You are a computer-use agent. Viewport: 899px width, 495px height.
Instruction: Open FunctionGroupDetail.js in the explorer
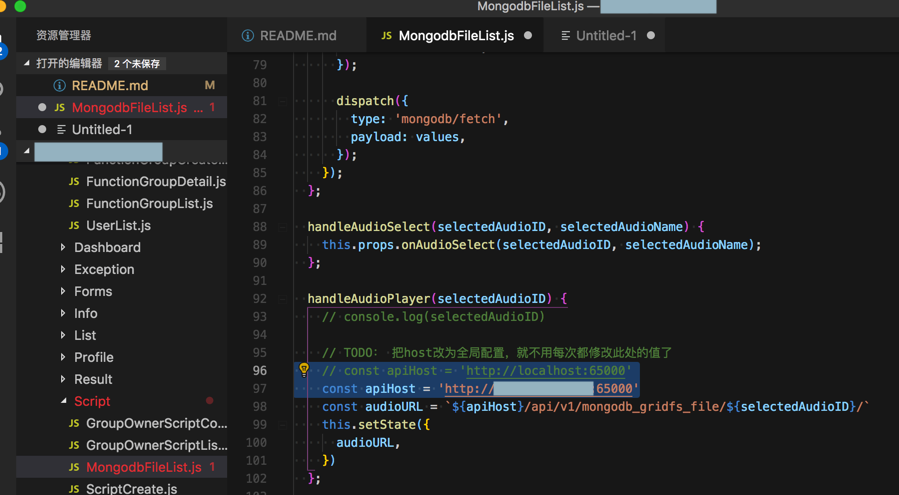click(122, 181)
